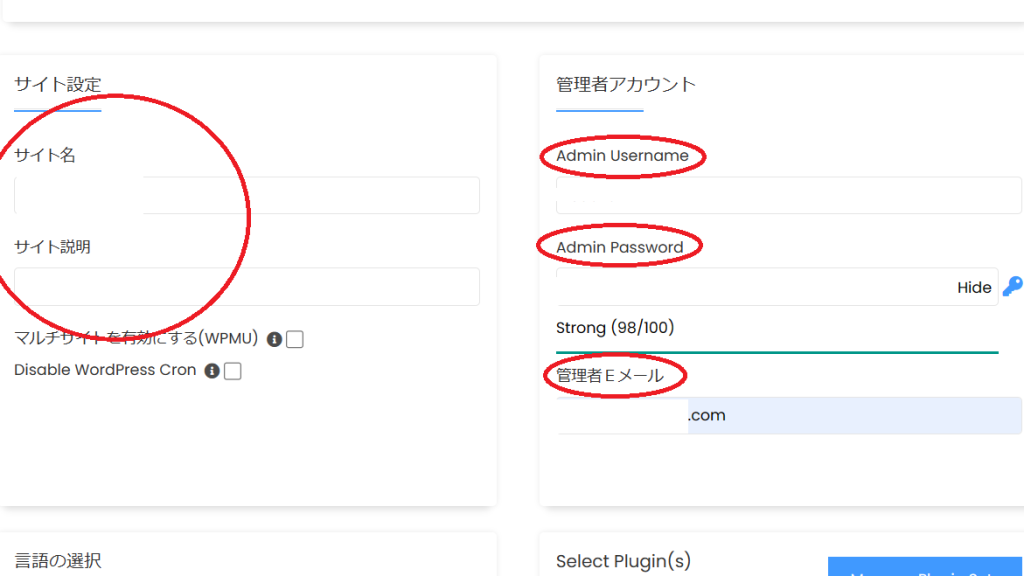Focus the サイト名 input field

pyautogui.click(x=247, y=195)
